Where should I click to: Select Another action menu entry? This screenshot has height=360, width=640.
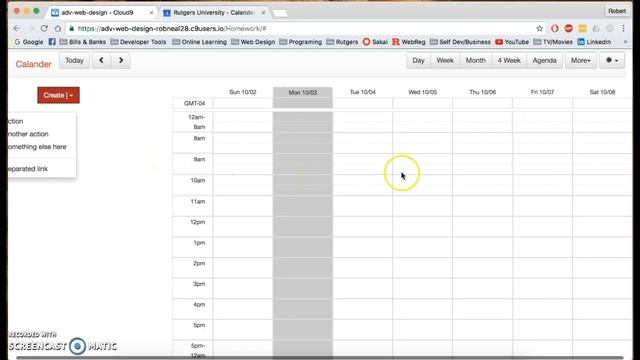coord(28,134)
